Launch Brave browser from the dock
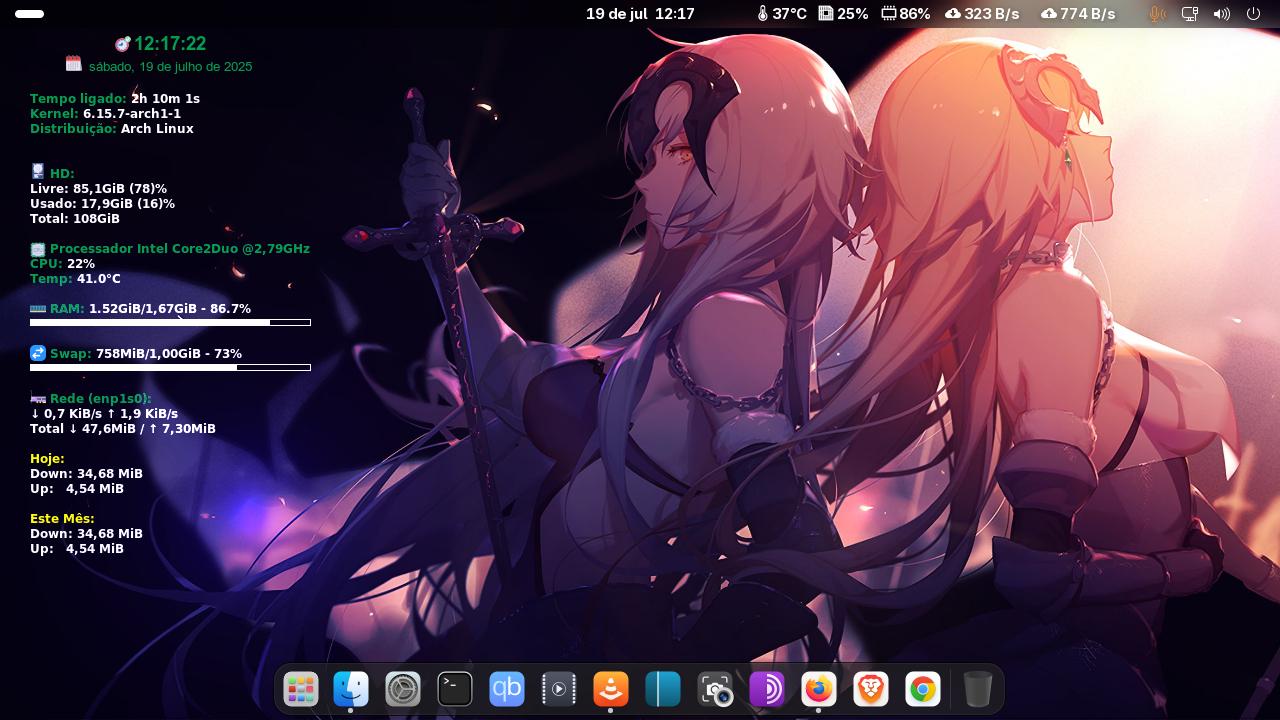The width and height of the screenshot is (1280, 720). pos(871,689)
